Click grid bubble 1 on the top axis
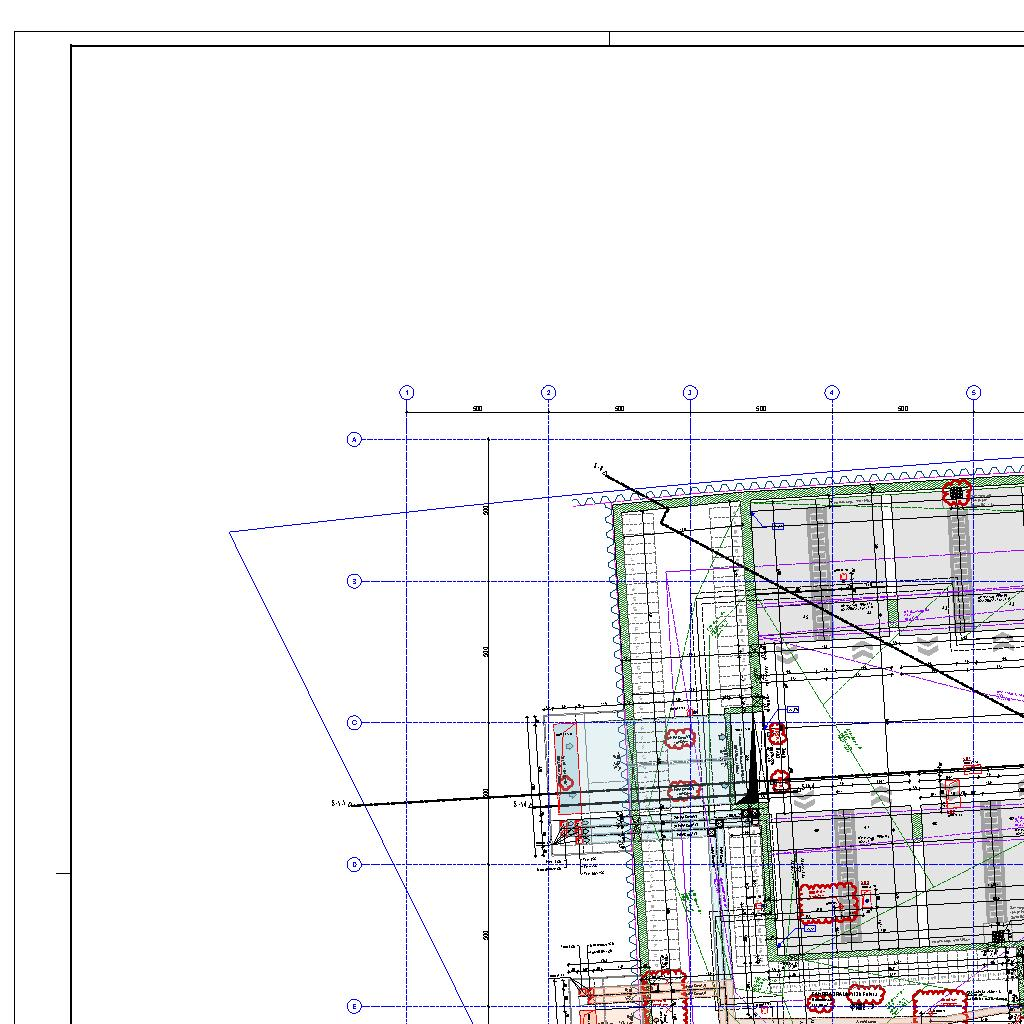 pyautogui.click(x=407, y=393)
